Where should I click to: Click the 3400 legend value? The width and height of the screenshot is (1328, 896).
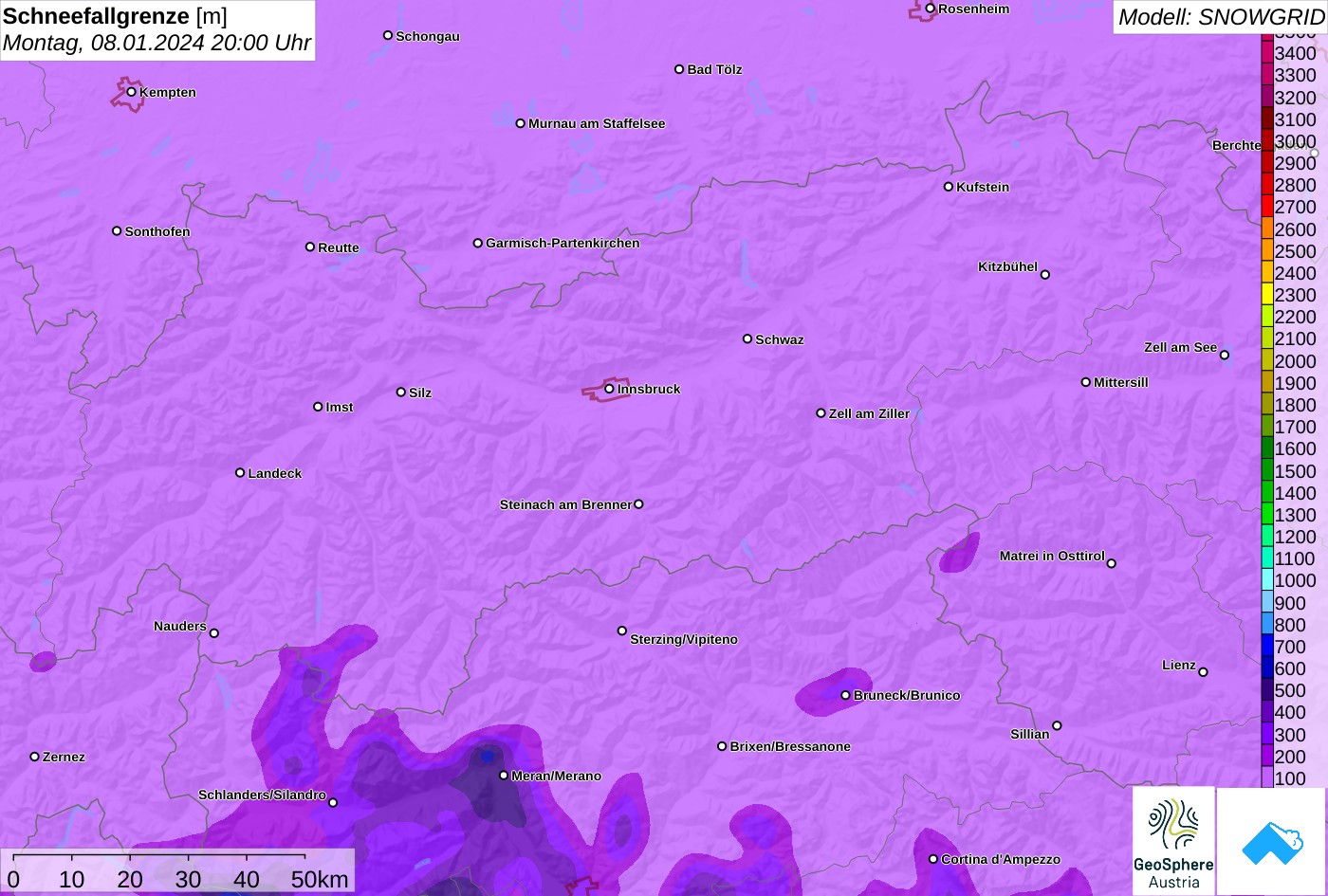tap(1296, 53)
